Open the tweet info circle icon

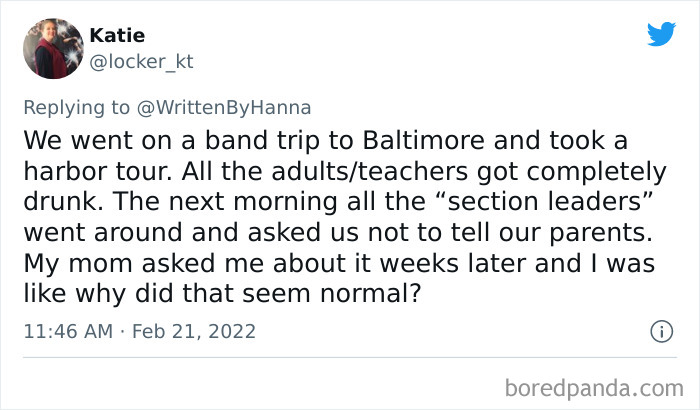coord(660,330)
